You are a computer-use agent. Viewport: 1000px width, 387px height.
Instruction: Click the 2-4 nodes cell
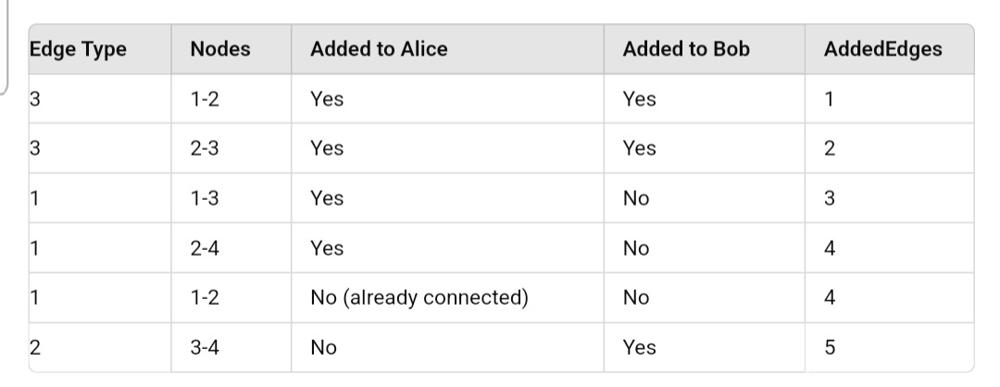click(231, 247)
